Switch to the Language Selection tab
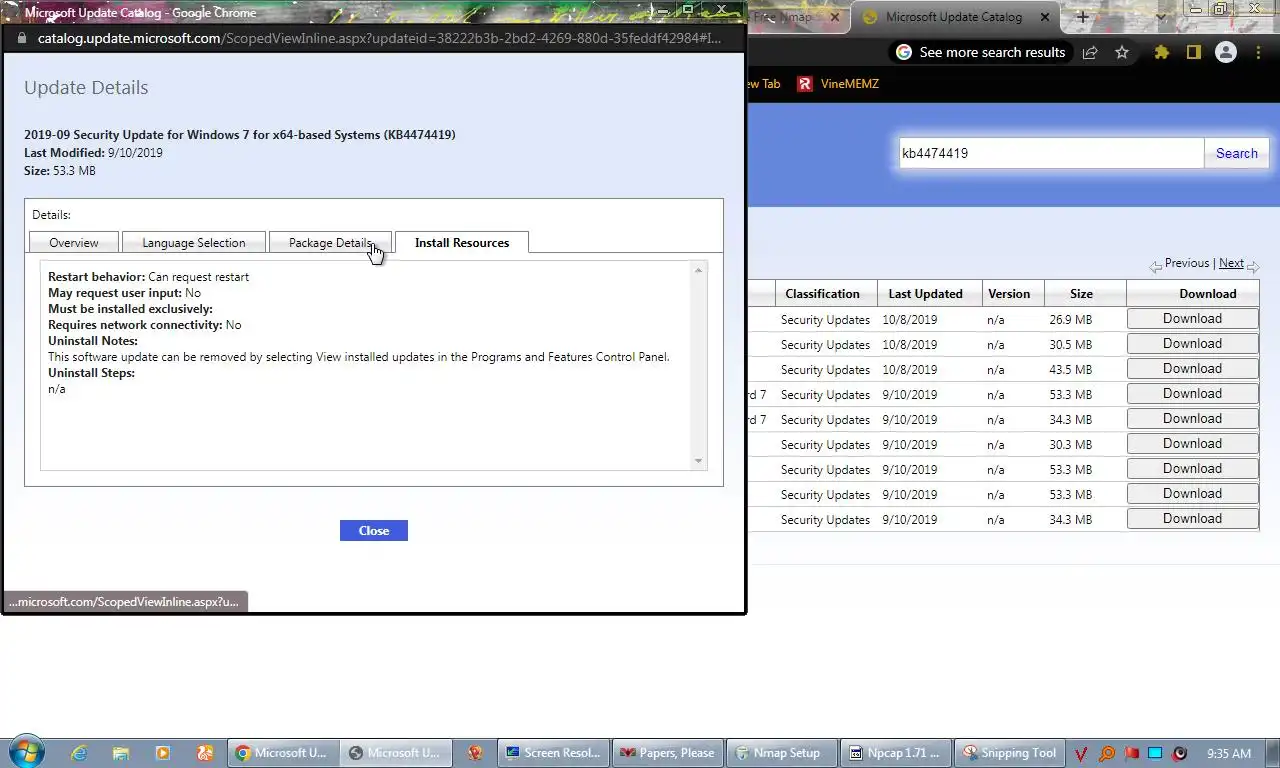The width and height of the screenshot is (1280, 768). (x=194, y=242)
